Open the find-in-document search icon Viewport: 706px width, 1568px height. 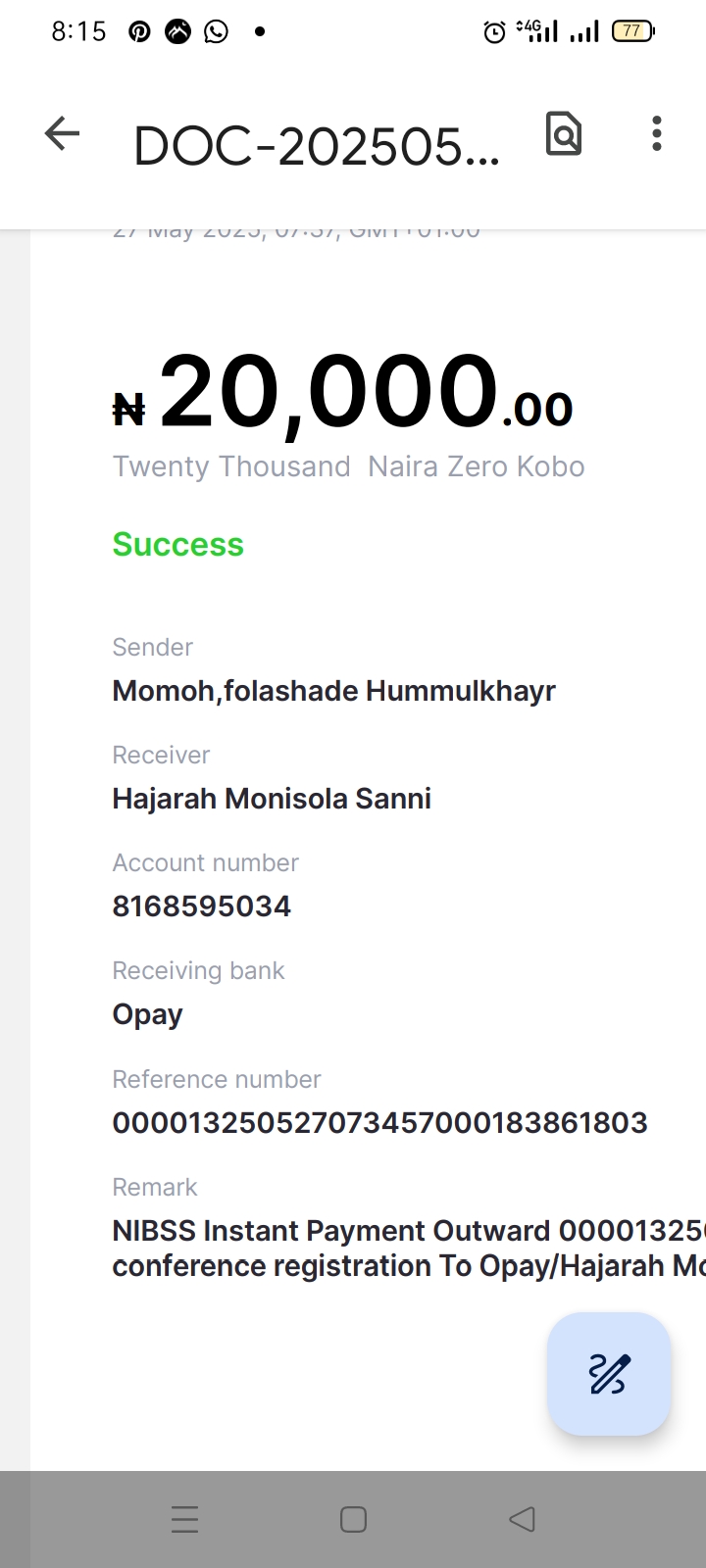[564, 133]
